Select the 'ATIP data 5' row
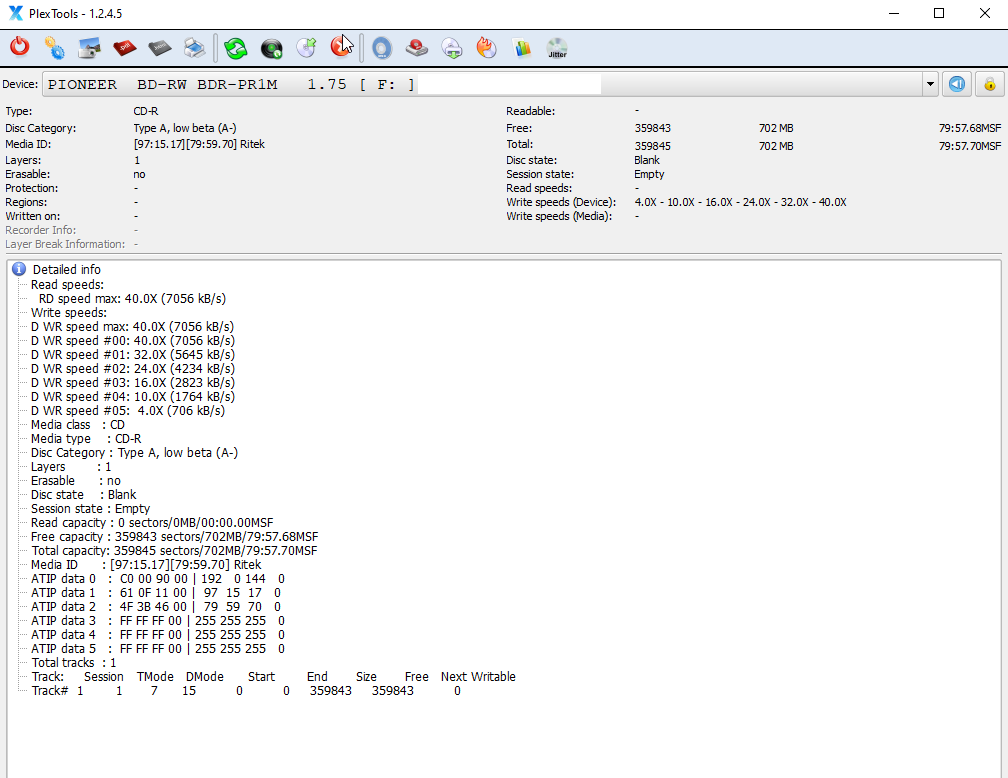1008x778 pixels. tap(158, 649)
